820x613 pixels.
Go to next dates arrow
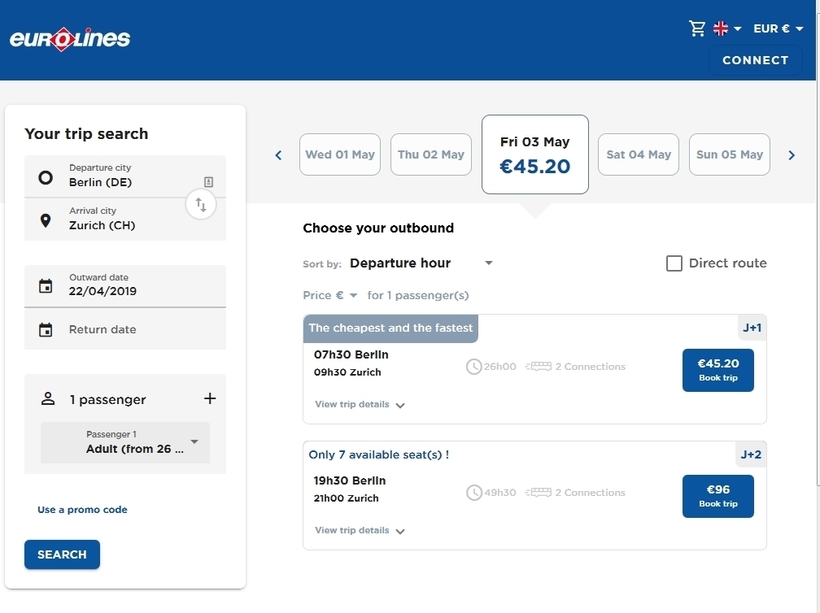791,155
